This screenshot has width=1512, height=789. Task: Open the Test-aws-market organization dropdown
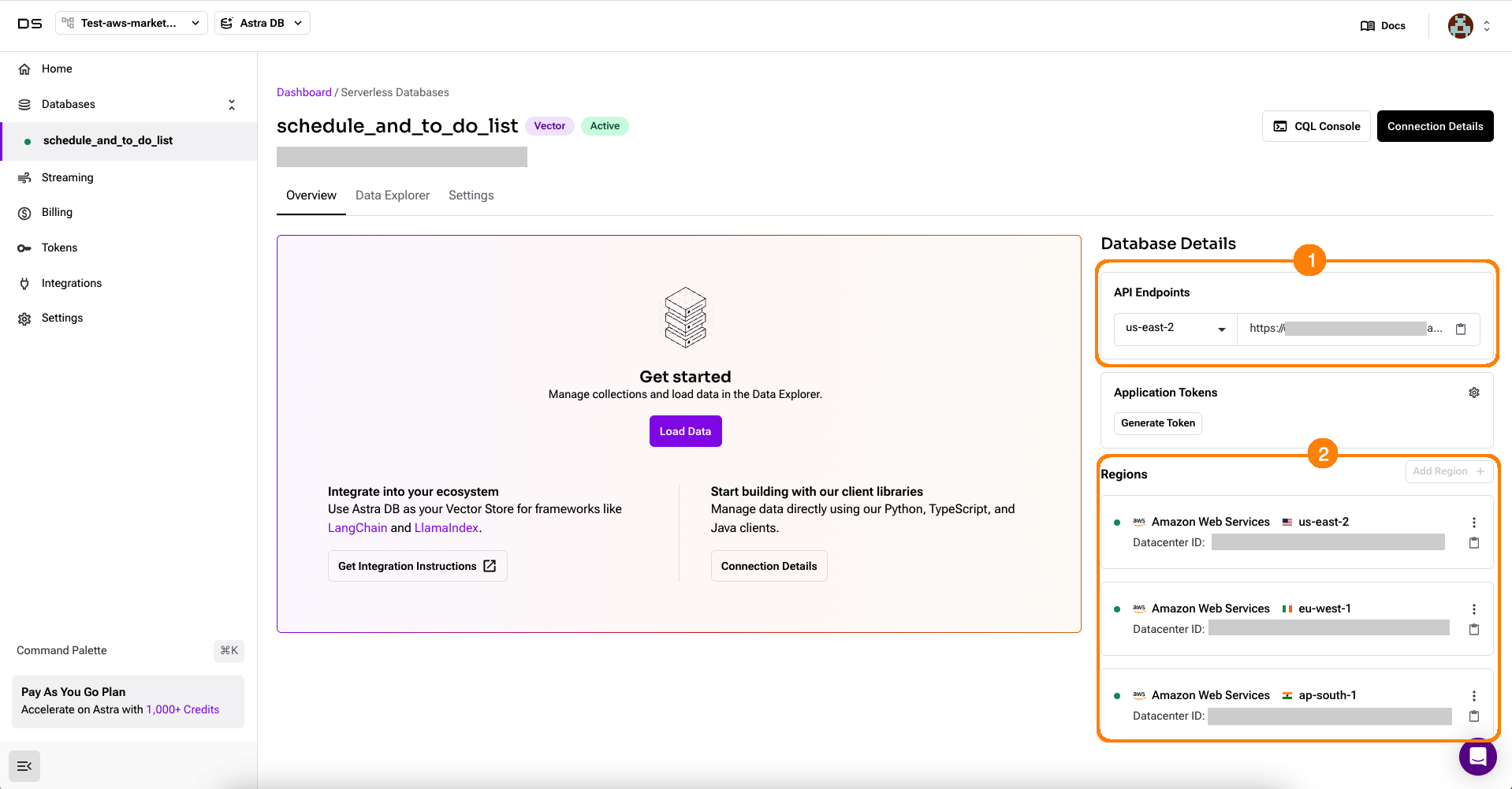(x=132, y=24)
